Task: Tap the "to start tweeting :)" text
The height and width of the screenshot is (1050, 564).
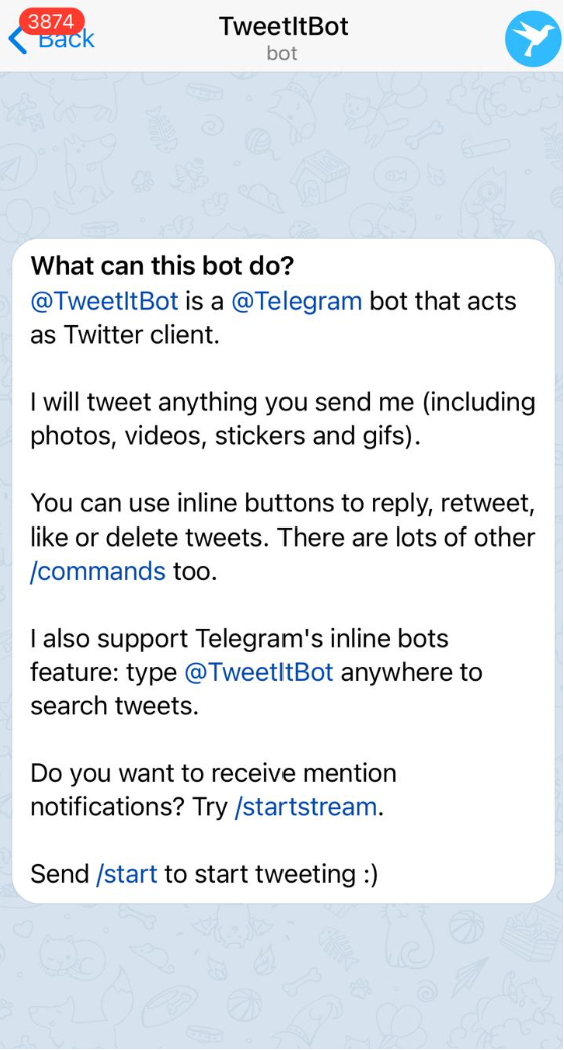Action: [271, 875]
